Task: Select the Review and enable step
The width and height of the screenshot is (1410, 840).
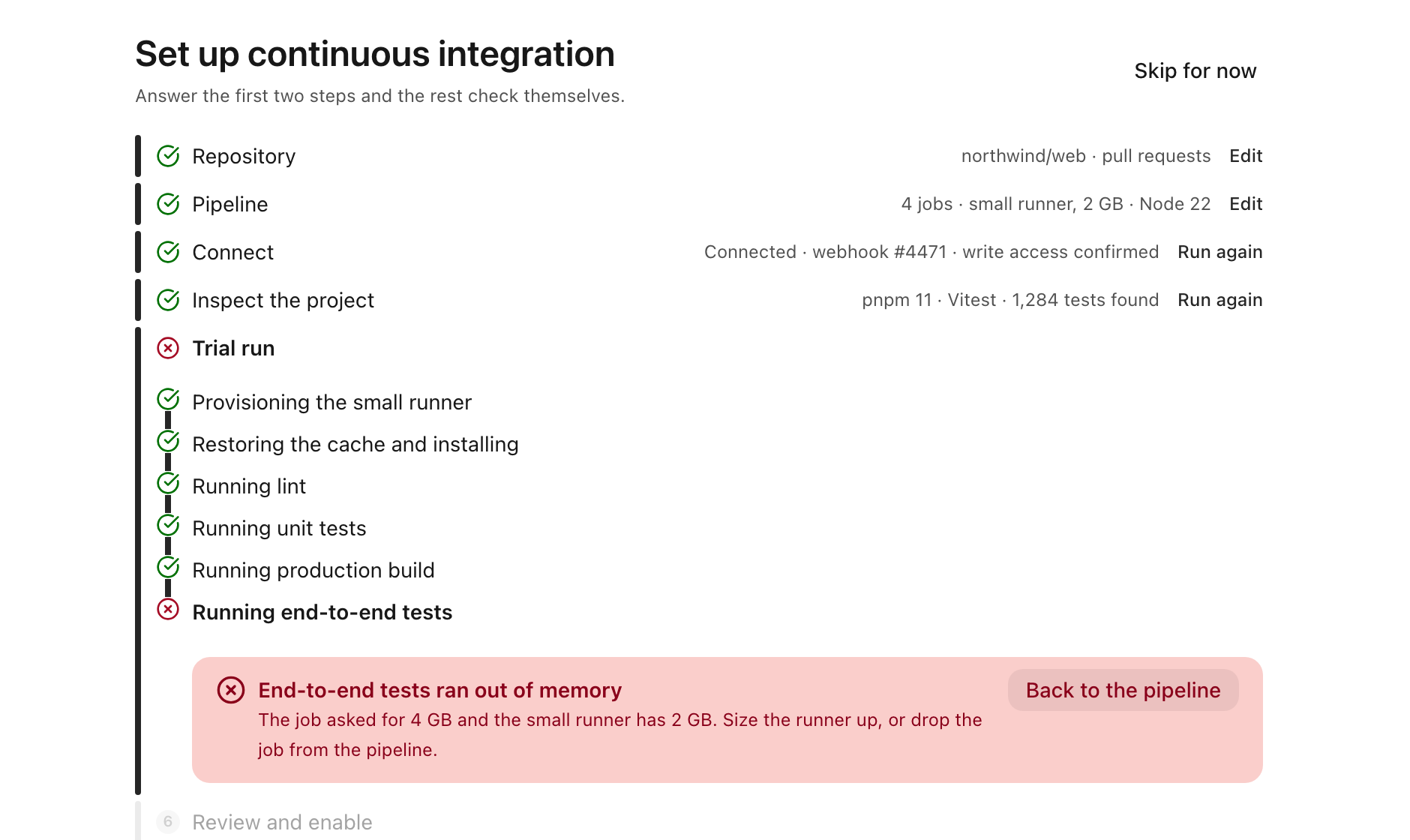Action: point(282,822)
